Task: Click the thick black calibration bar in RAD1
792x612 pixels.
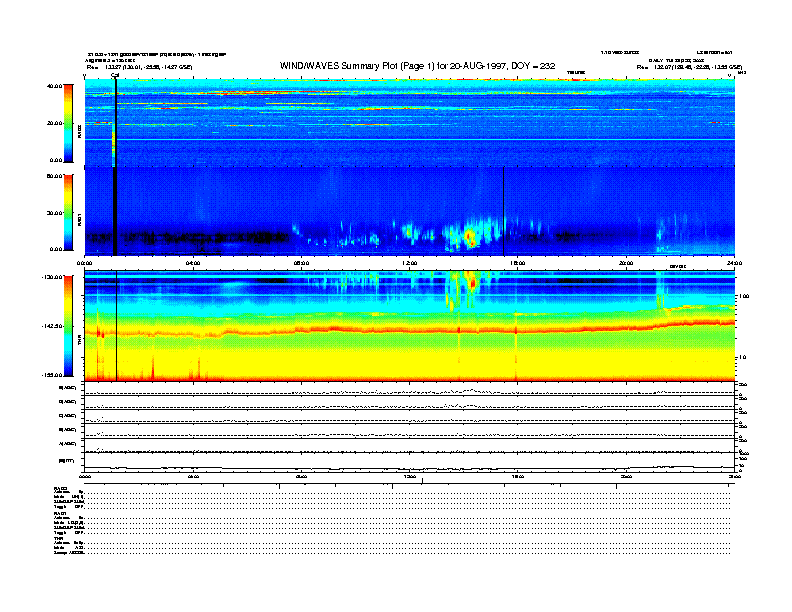Action: 115,211
